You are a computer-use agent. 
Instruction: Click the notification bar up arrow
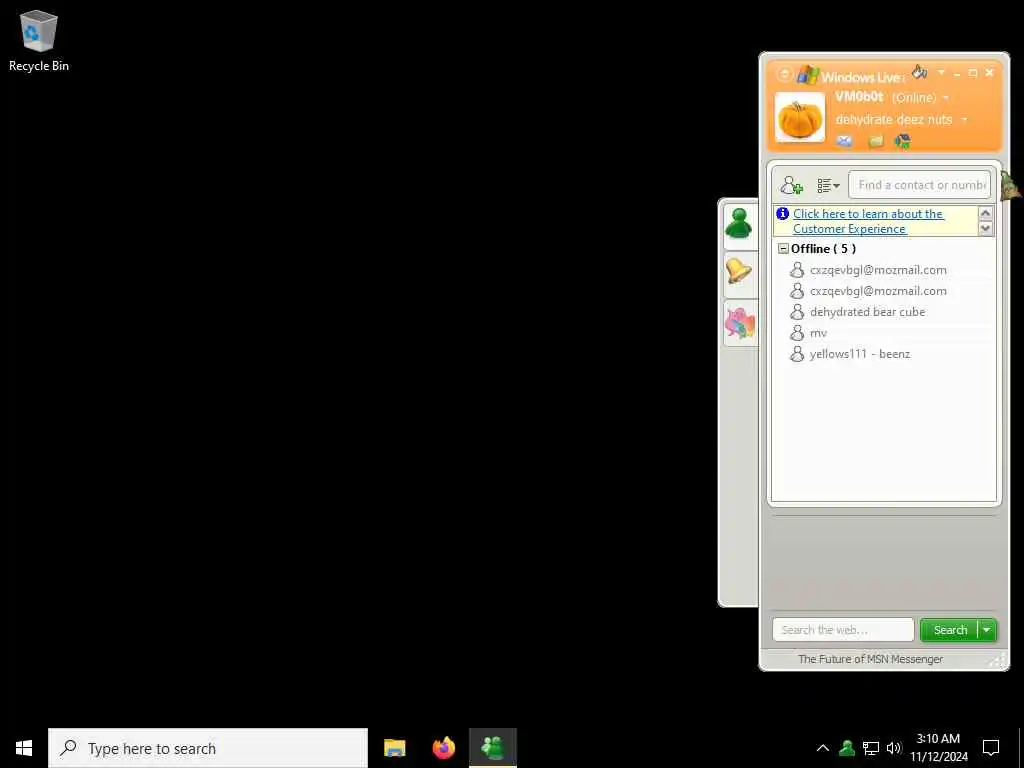coord(985,213)
